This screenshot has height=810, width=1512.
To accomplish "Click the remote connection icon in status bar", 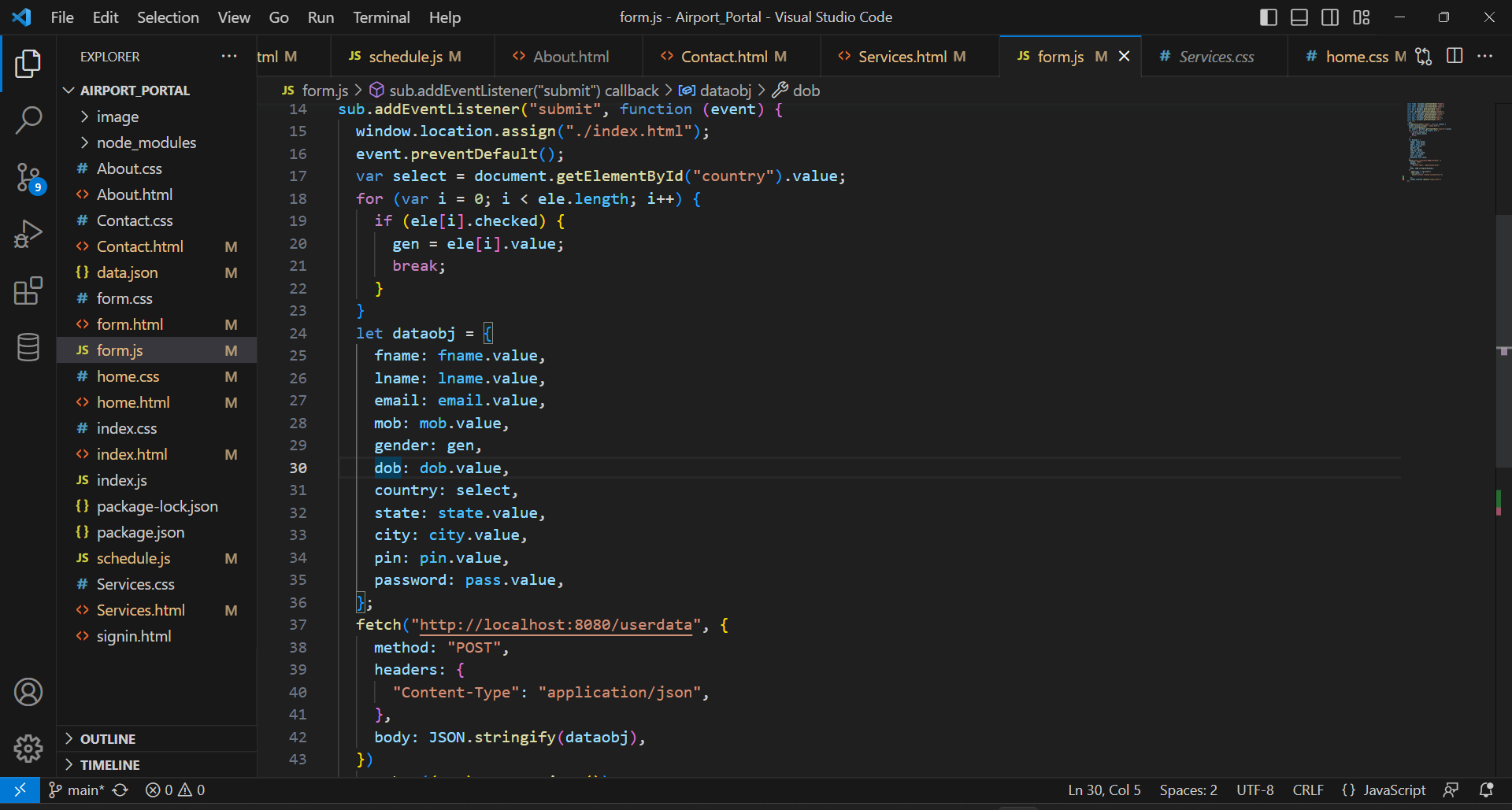I will (20, 790).
